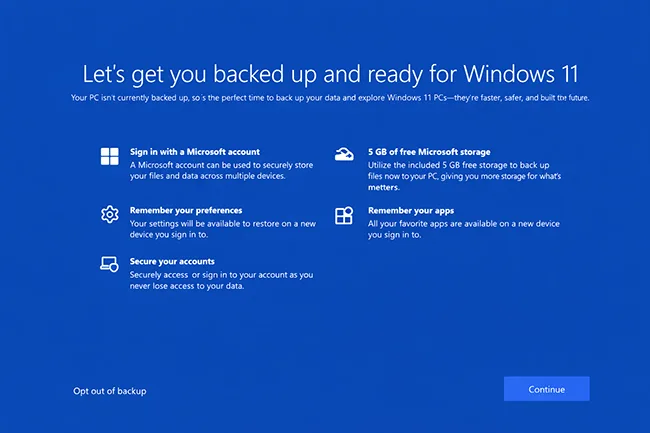Click the Windows logo icon
The height and width of the screenshot is (433, 650).
[x=109, y=156]
